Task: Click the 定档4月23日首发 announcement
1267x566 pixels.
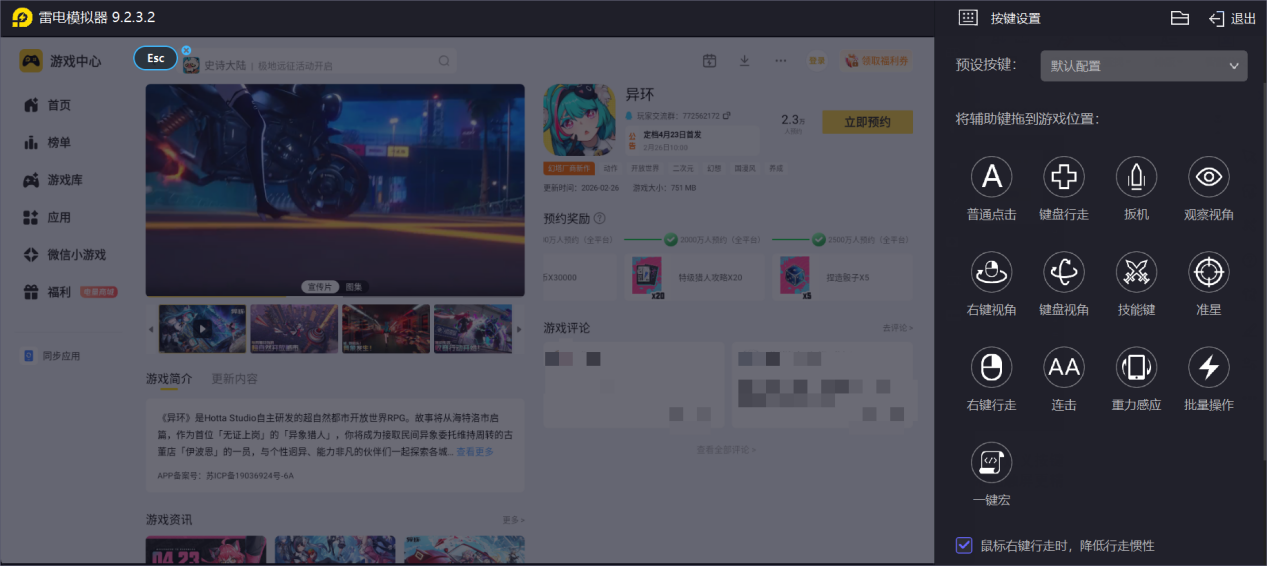Action: coord(691,139)
